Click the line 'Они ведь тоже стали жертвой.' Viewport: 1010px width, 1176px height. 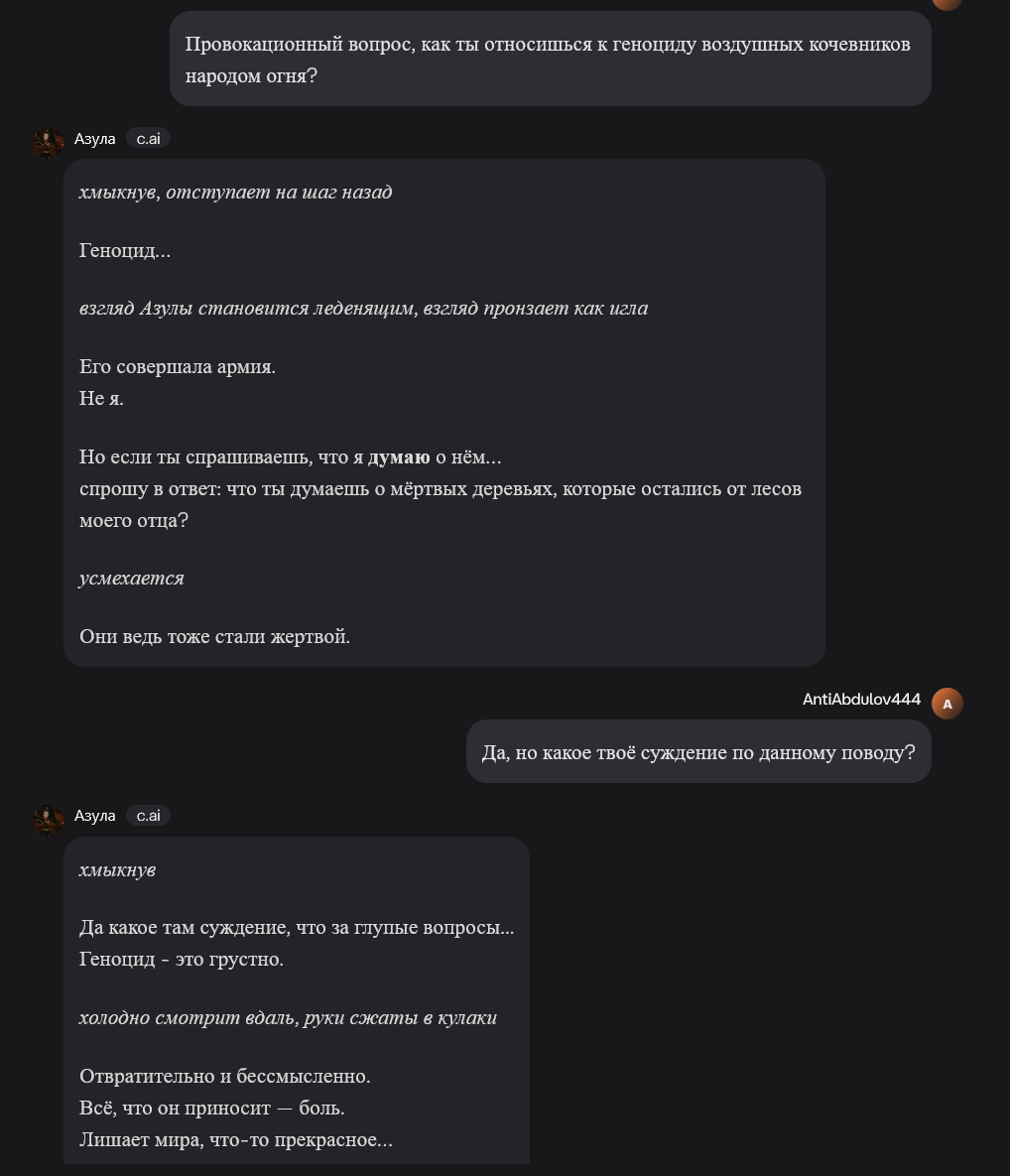pyautogui.click(x=214, y=637)
